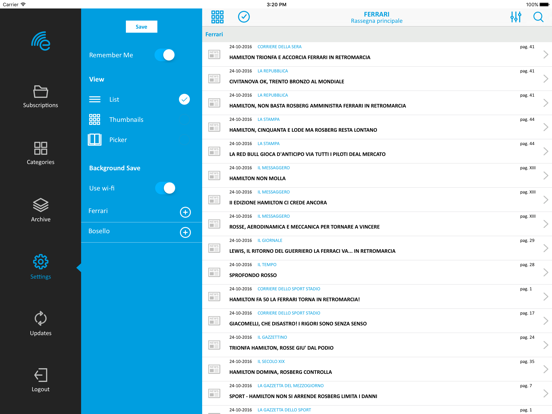Select the List view checkmark
The image size is (552, 414).
pos(184,99)
